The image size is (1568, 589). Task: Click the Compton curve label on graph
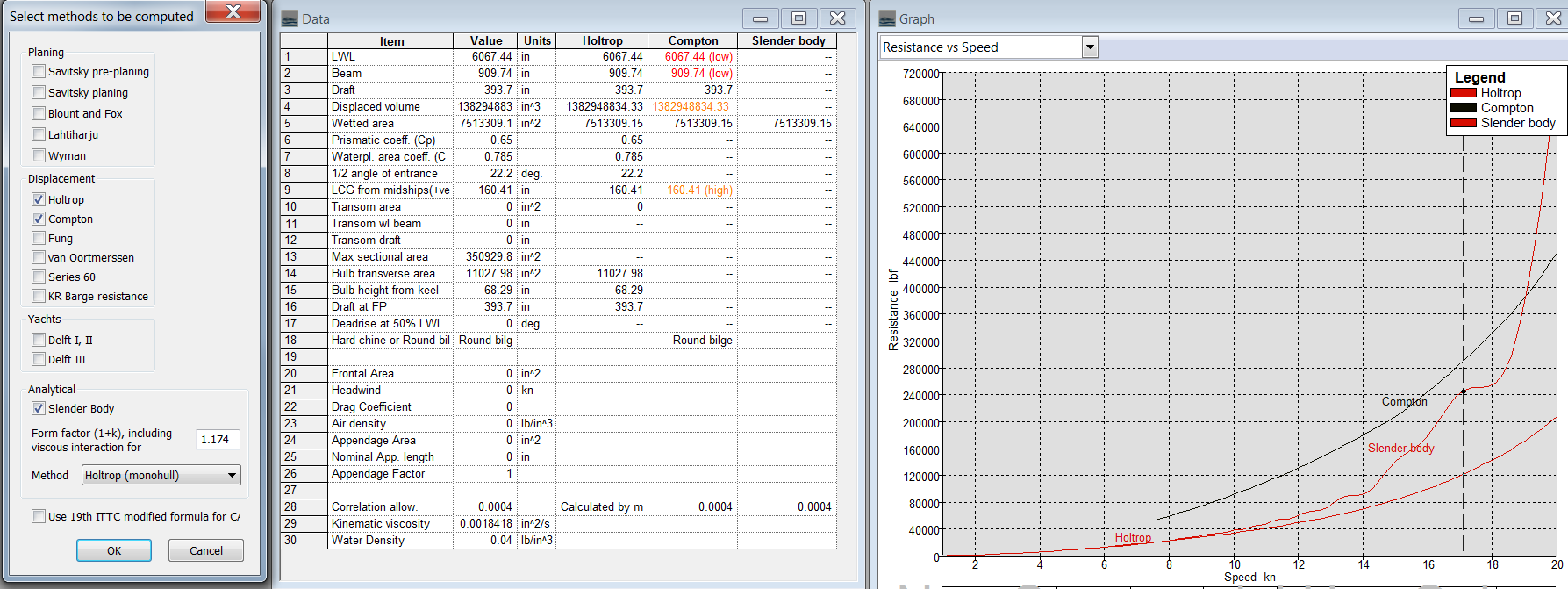[1405, 401]
